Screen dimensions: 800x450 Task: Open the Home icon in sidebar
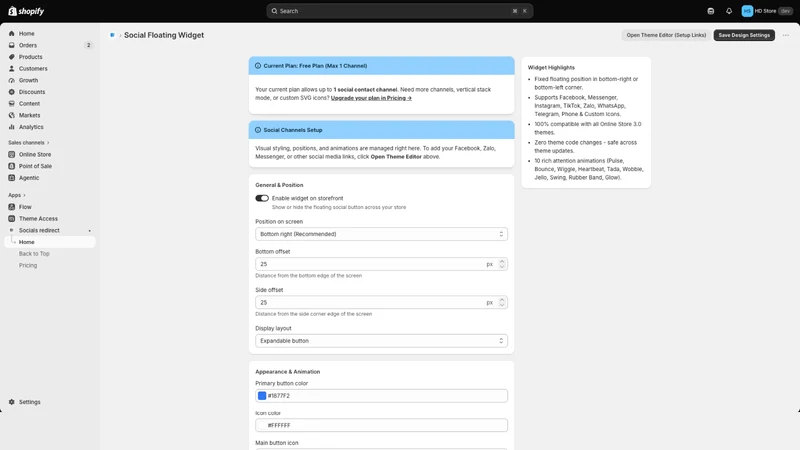[12, 34]
